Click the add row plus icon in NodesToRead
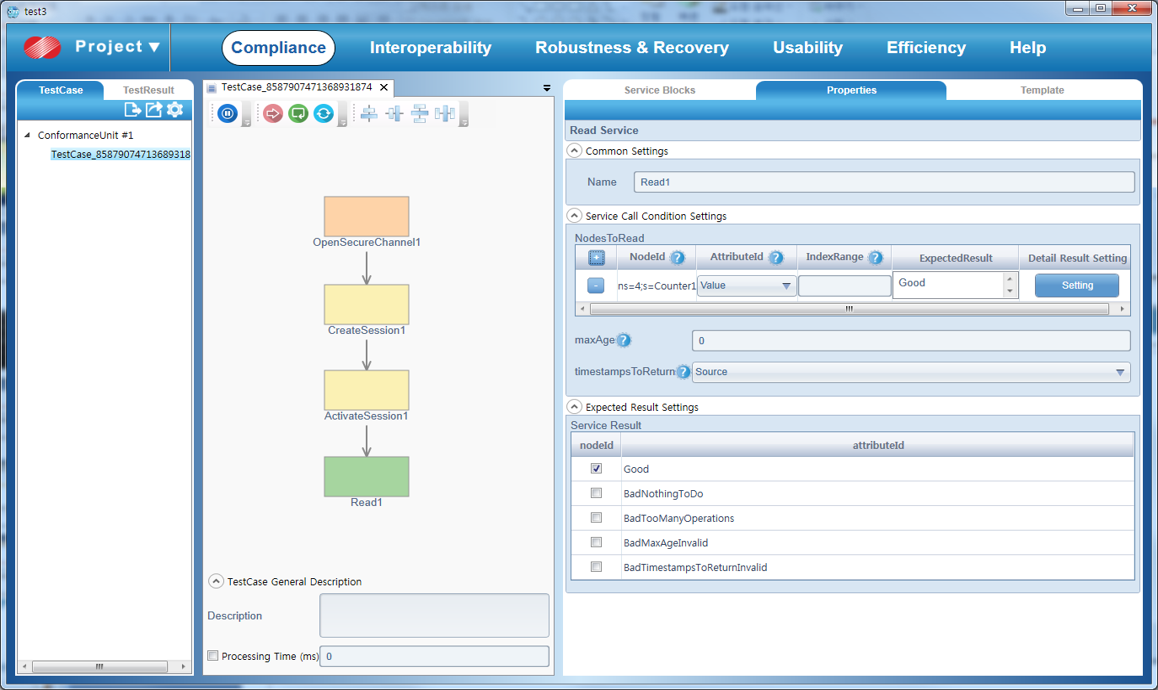 (x=596, y=258)
